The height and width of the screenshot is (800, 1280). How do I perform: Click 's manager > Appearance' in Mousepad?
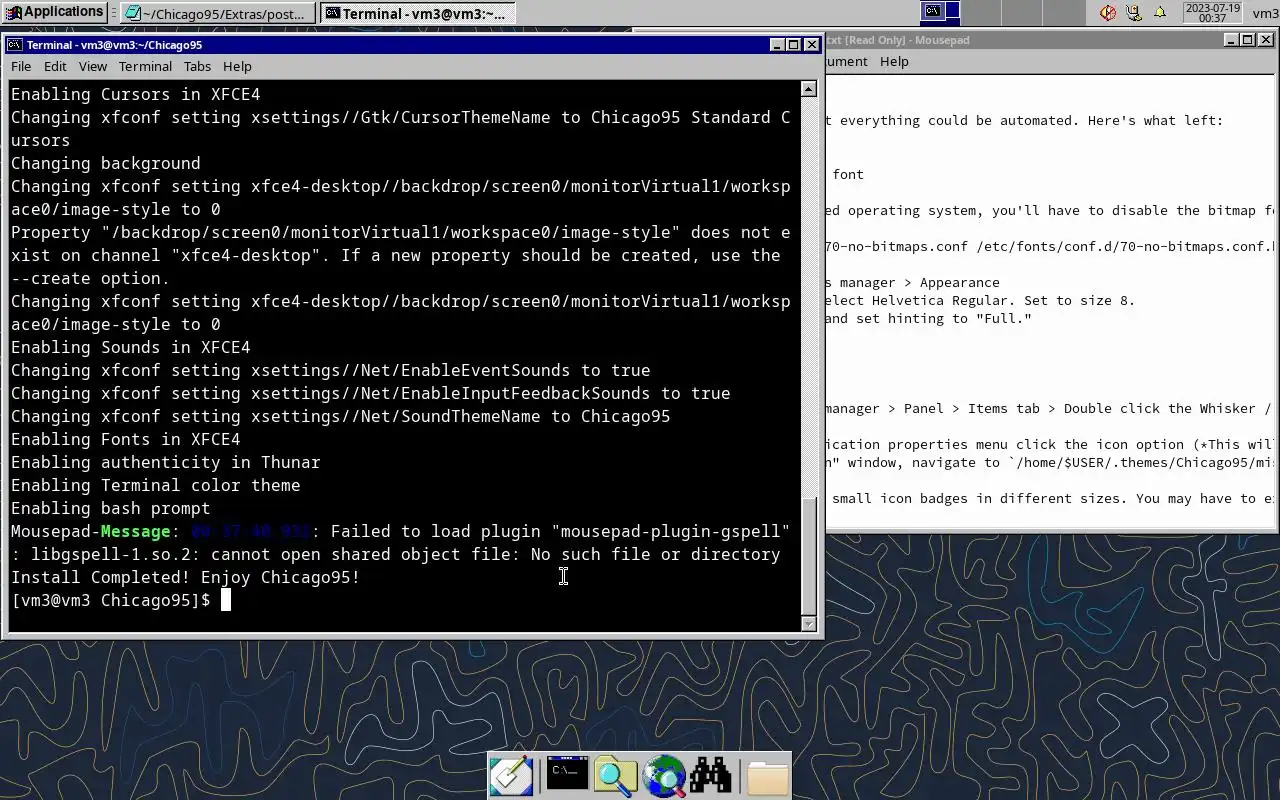[912, 282]
